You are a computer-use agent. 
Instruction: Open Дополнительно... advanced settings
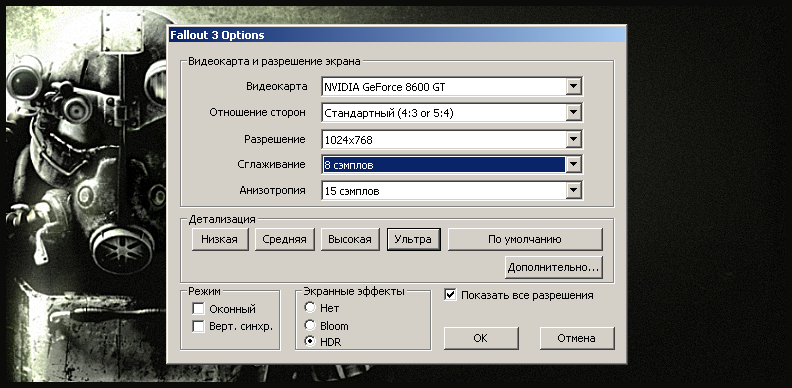(554, 267)
